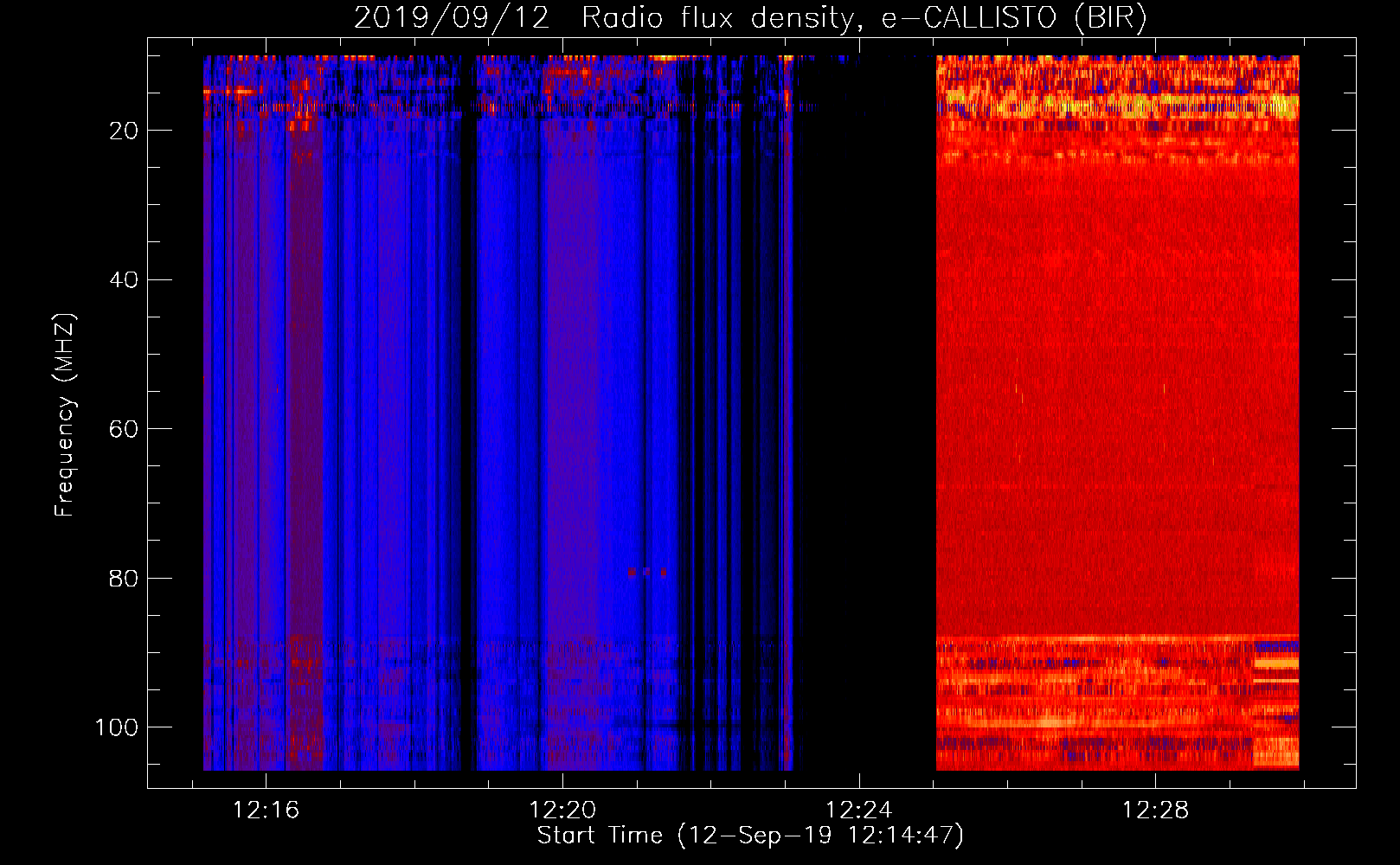
Task: Click the 12:20 time tick label
Action: click(562, 811)
